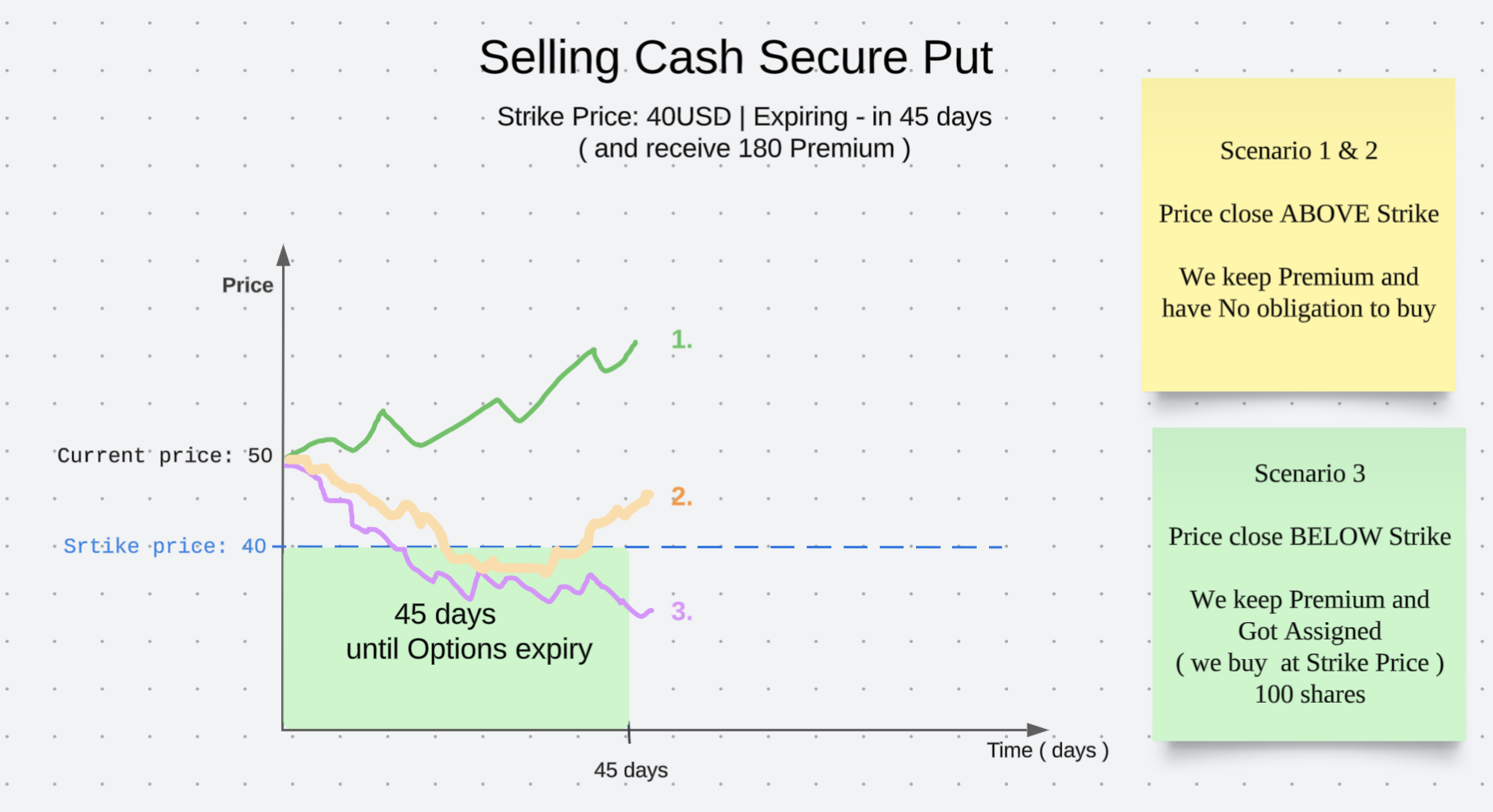Screen dimensions: 1493x812
Task: Click the purple "3." scenario number
Action: click(682, 611)
